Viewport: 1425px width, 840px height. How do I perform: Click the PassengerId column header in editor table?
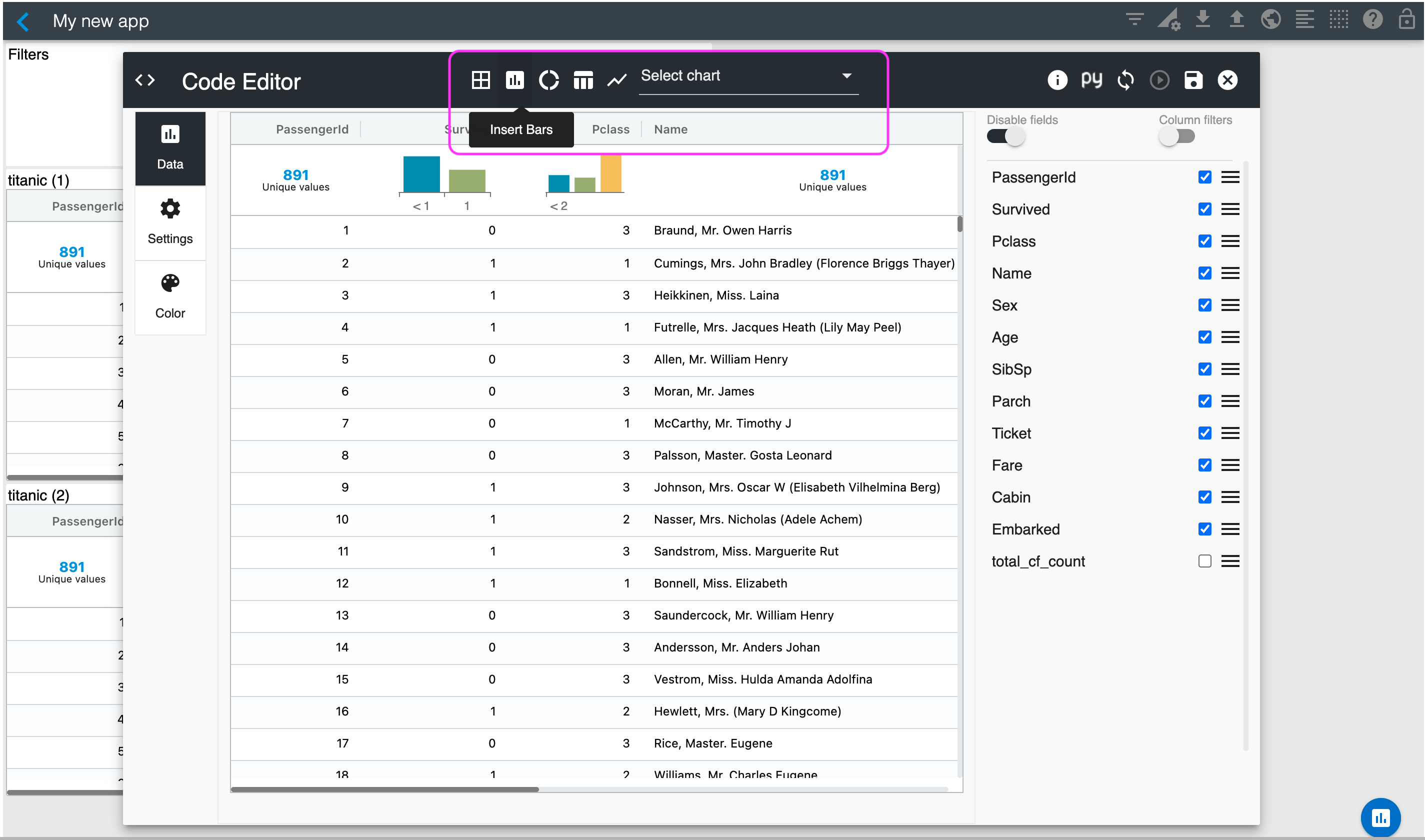312,129
